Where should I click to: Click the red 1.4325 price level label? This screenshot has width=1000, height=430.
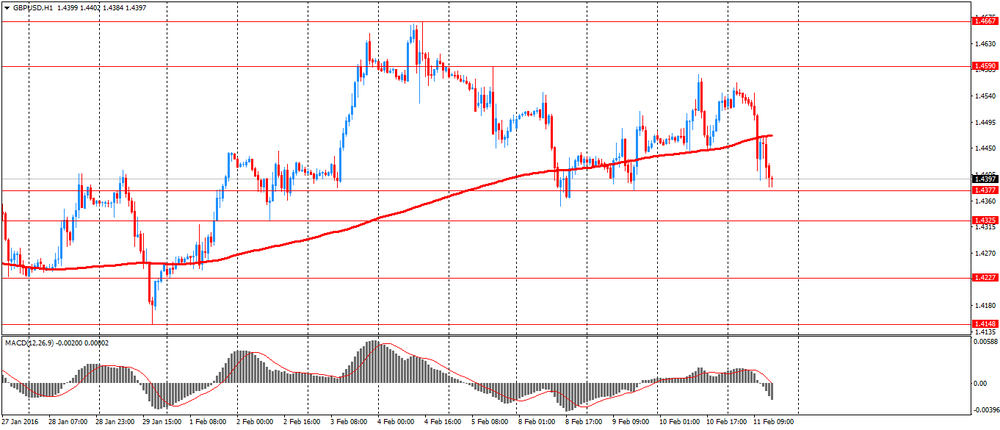(985, 220)
